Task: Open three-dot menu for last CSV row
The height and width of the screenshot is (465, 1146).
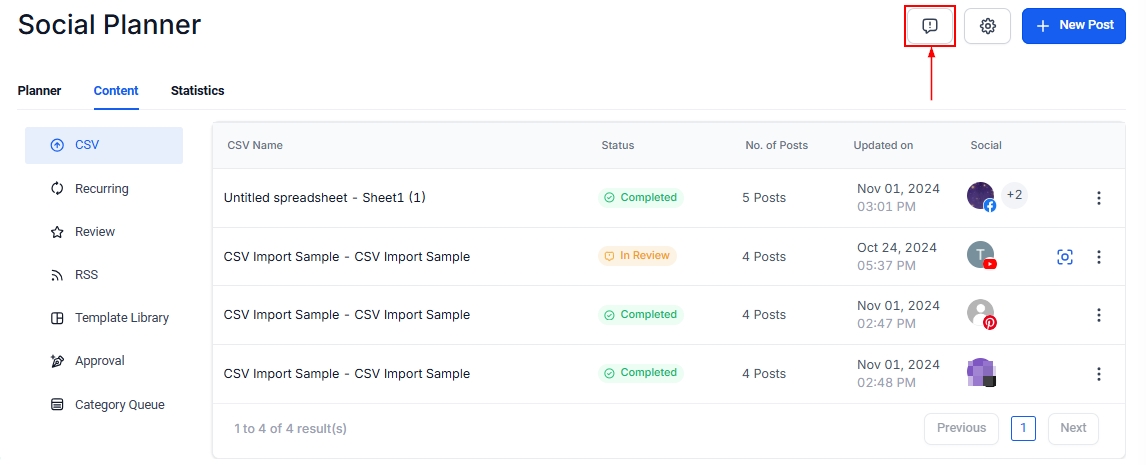Action: (1099, 374)
